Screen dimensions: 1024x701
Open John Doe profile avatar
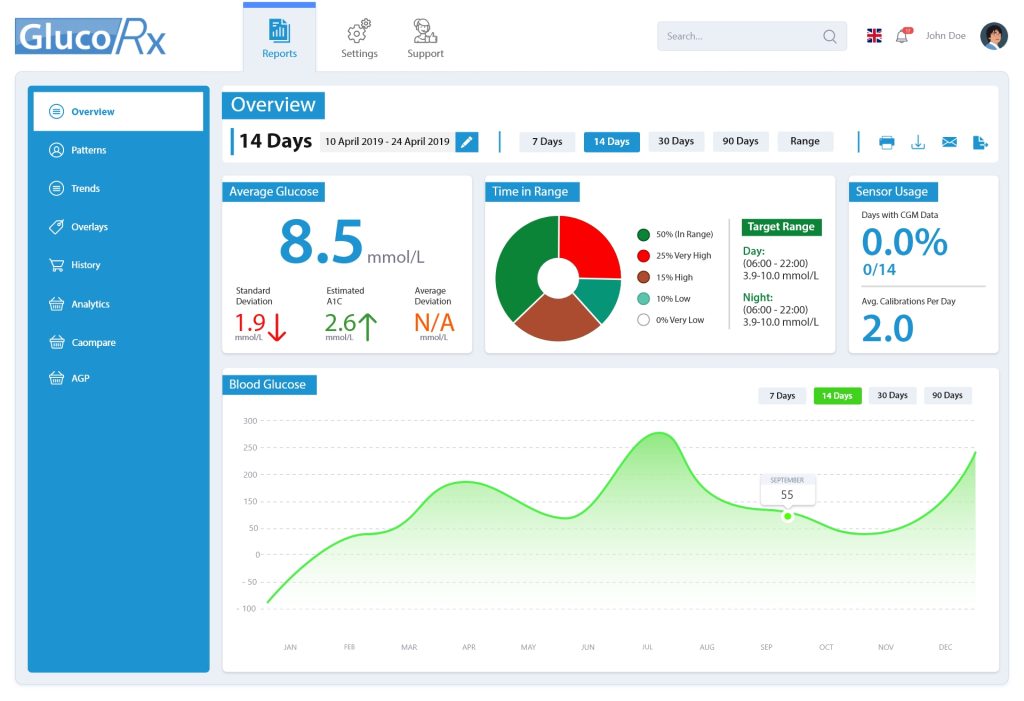[993, 36]
